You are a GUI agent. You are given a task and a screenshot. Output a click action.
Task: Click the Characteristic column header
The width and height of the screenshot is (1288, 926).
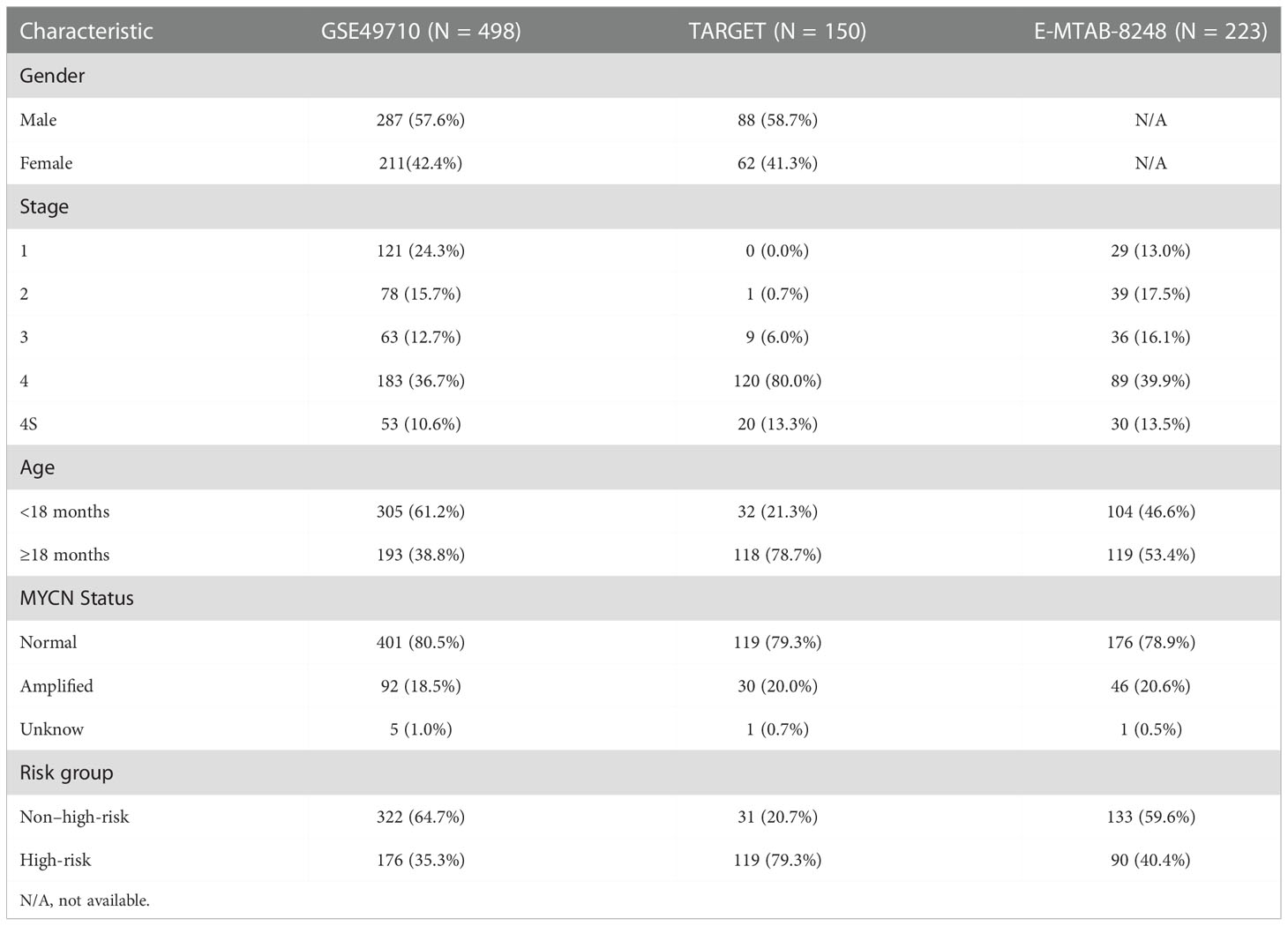tap(86, 31)
